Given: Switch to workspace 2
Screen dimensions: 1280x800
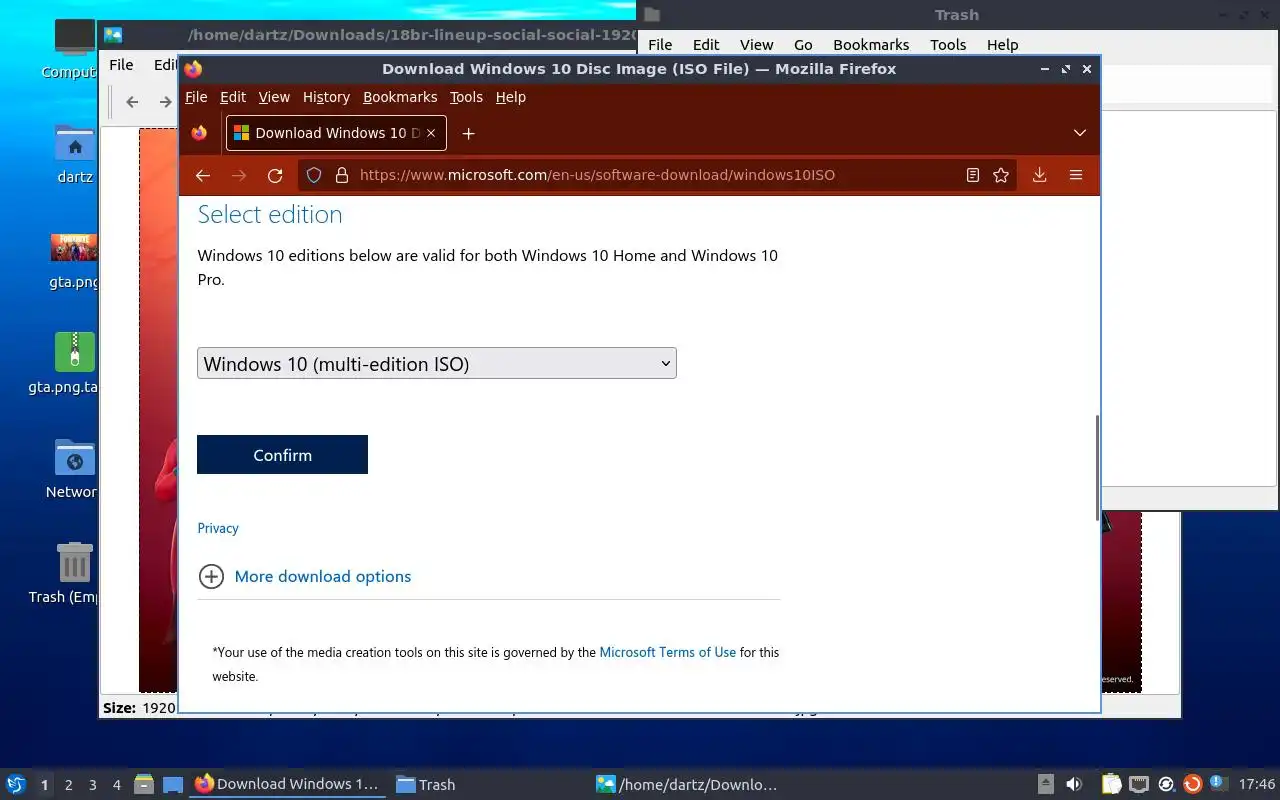Looking at the screenshot, I should (x=69, y=785).
